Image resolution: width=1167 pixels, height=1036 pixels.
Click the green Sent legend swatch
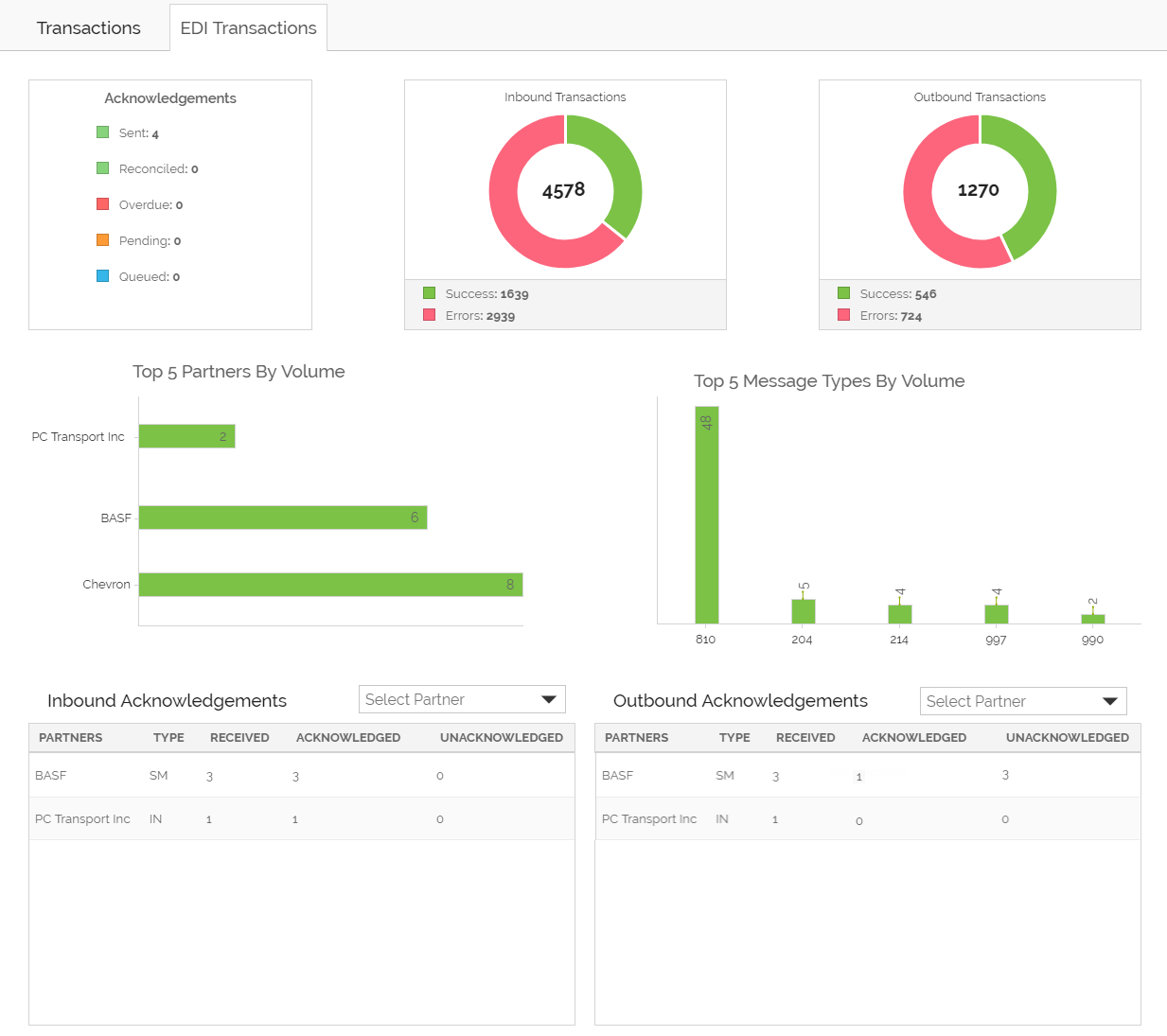[103, 132]
